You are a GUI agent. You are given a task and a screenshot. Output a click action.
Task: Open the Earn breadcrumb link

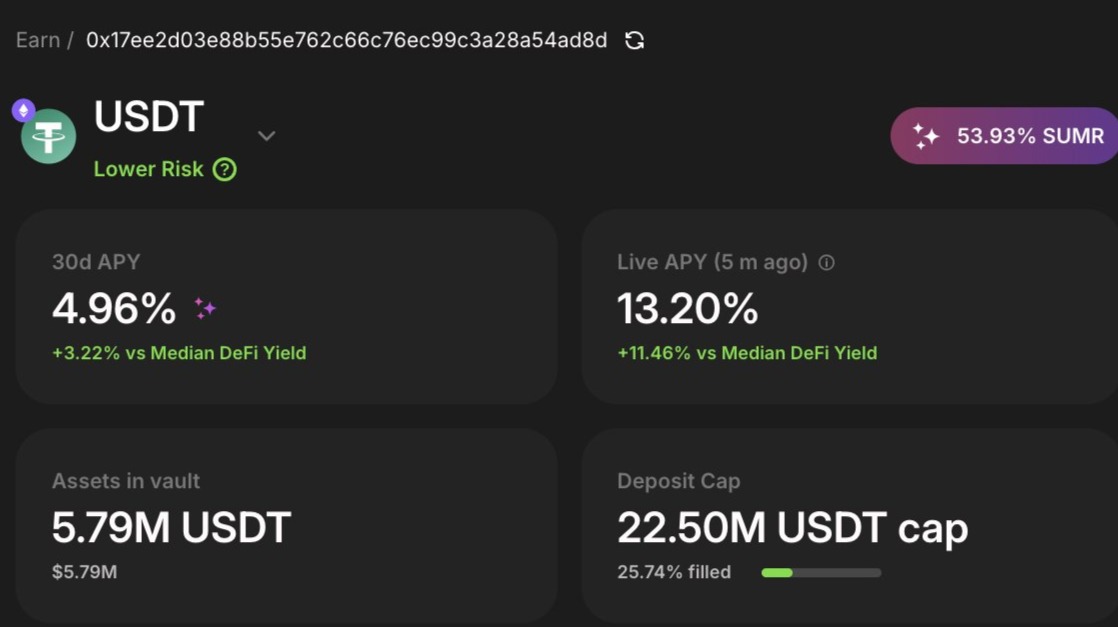(x=37, y=40)
